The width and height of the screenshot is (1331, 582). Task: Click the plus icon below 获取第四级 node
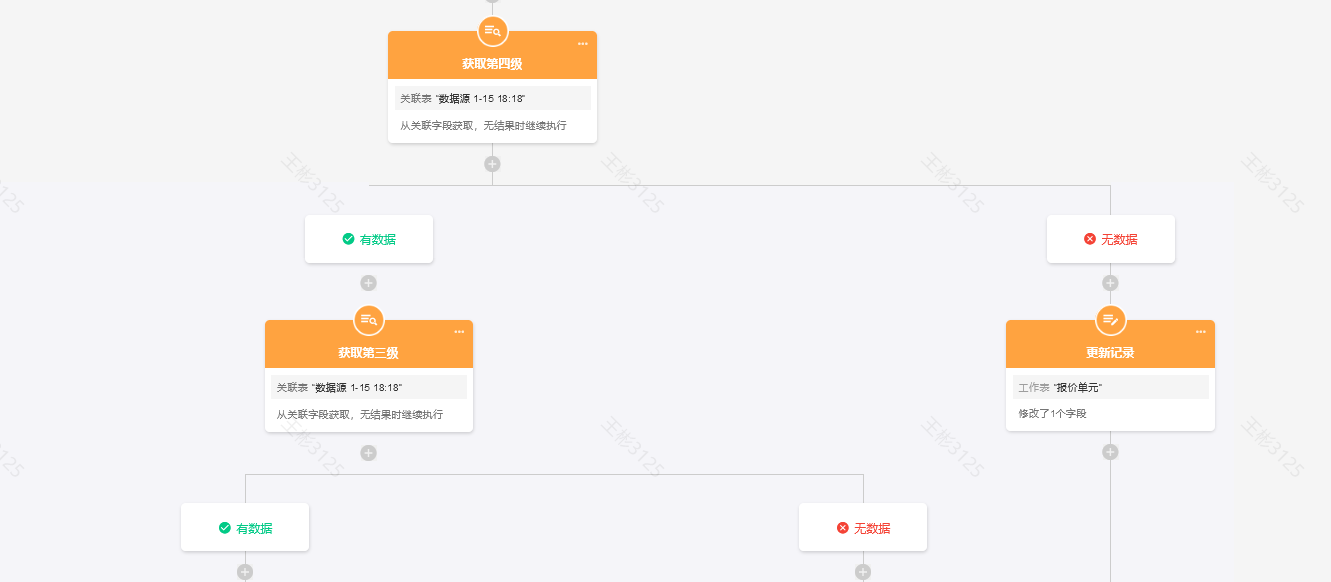click(x=492, y=163)
